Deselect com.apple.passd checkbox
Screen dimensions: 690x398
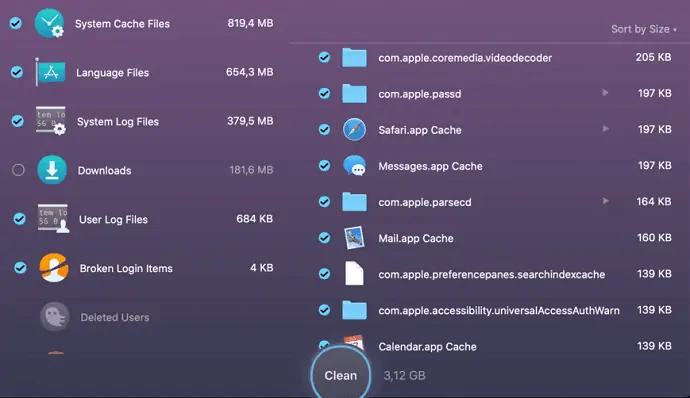coord(324,93)
